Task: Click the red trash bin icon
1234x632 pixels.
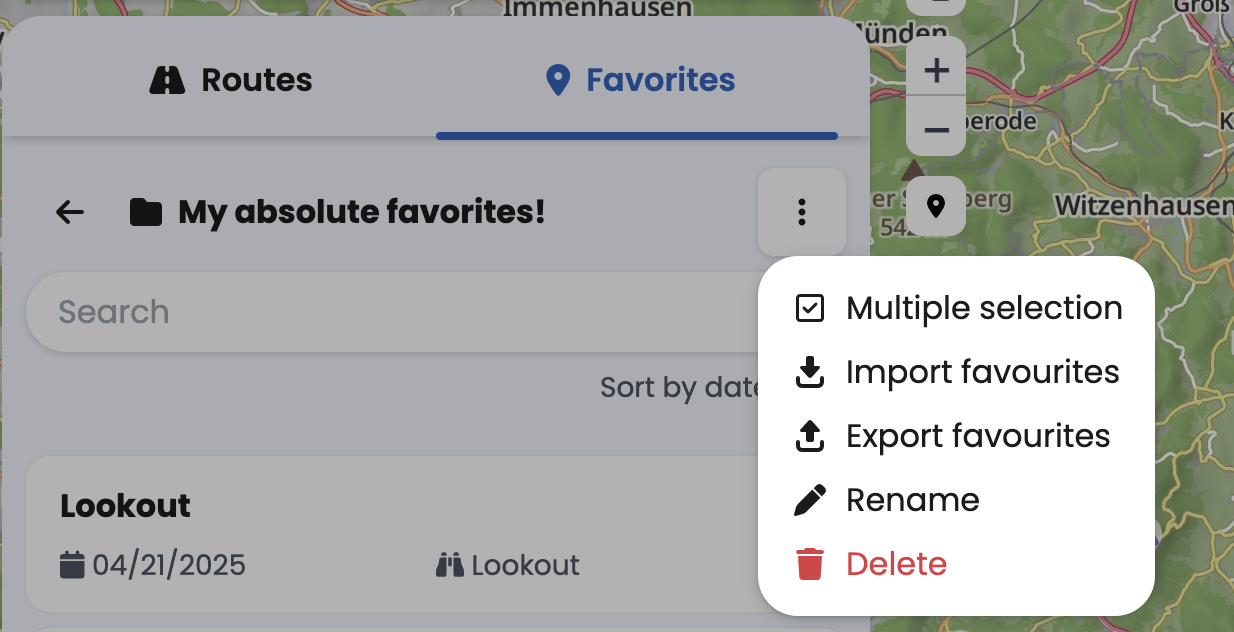Action: 809,564
